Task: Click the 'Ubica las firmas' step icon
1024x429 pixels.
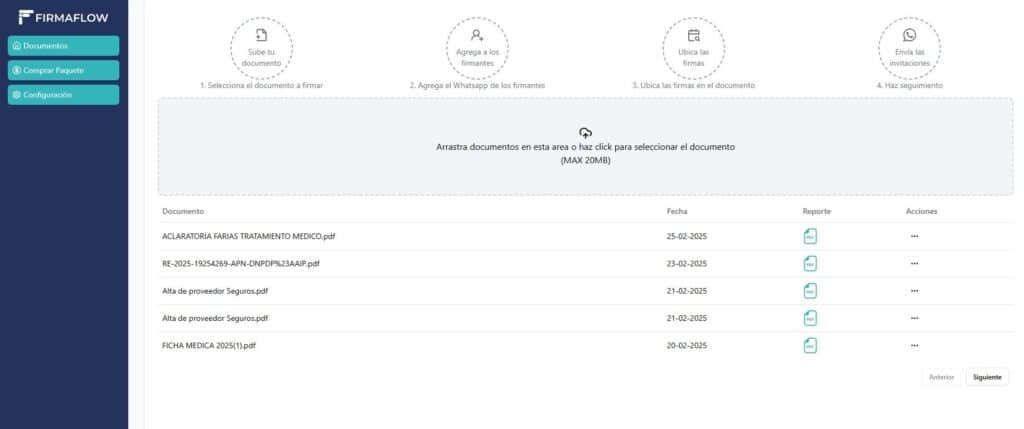Action: click(694, 35)
